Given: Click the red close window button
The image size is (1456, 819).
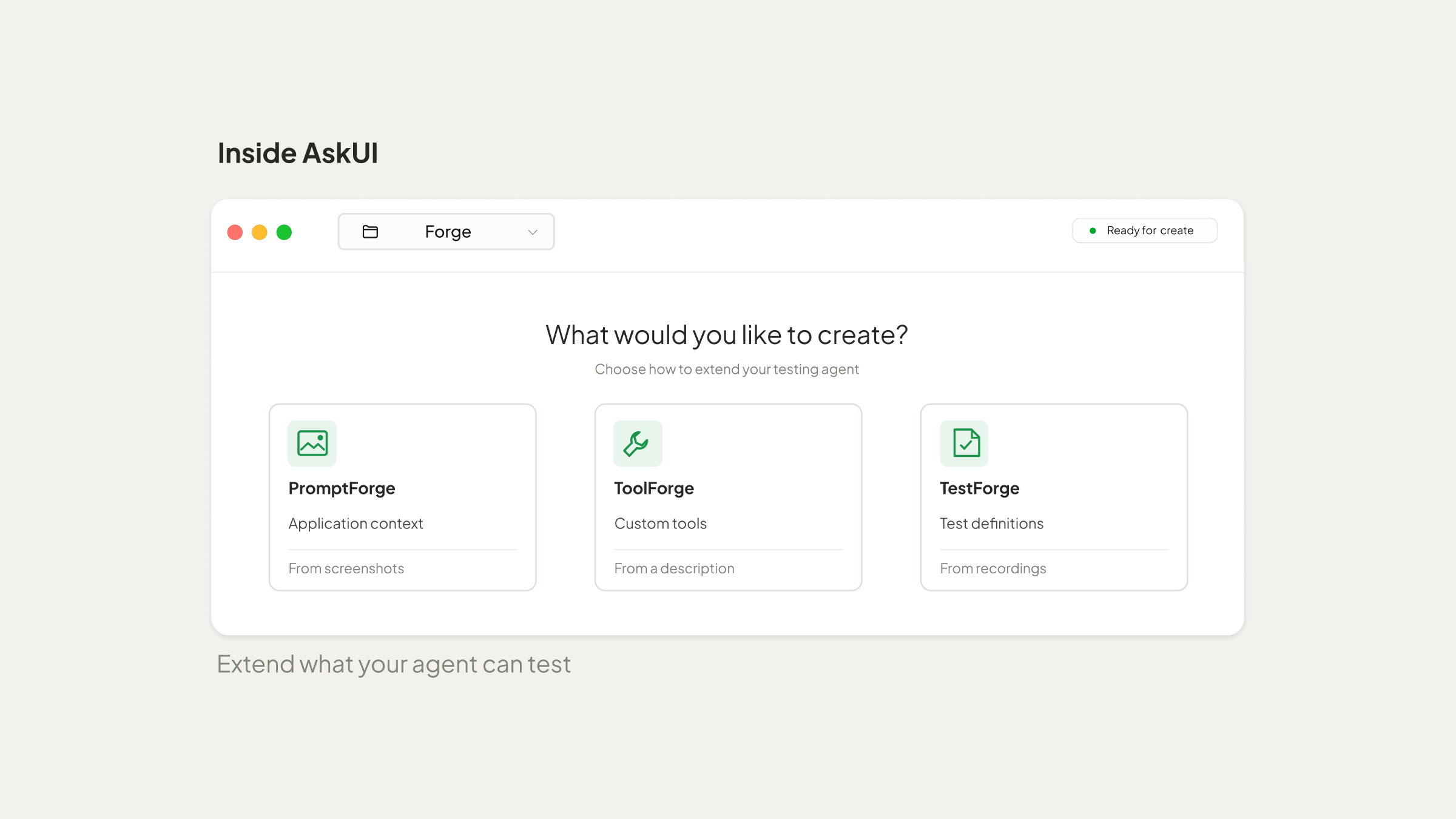Looking at the screenshot, I should [x=235, y=232].
